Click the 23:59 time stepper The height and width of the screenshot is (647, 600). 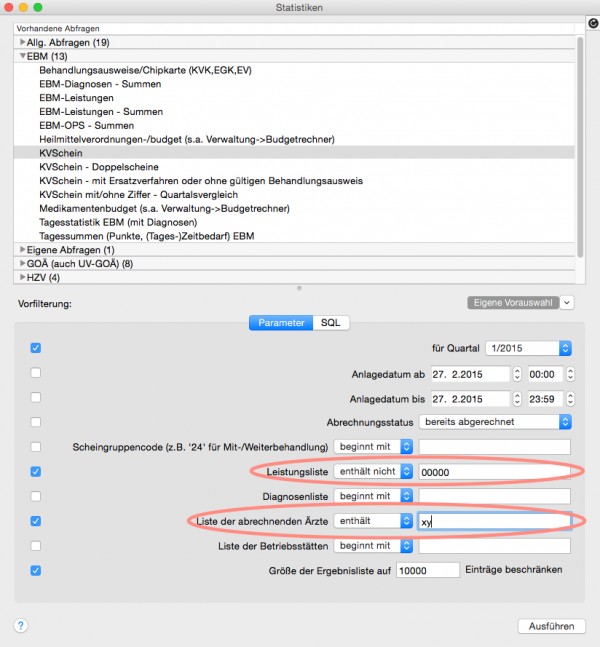[570, 399]
